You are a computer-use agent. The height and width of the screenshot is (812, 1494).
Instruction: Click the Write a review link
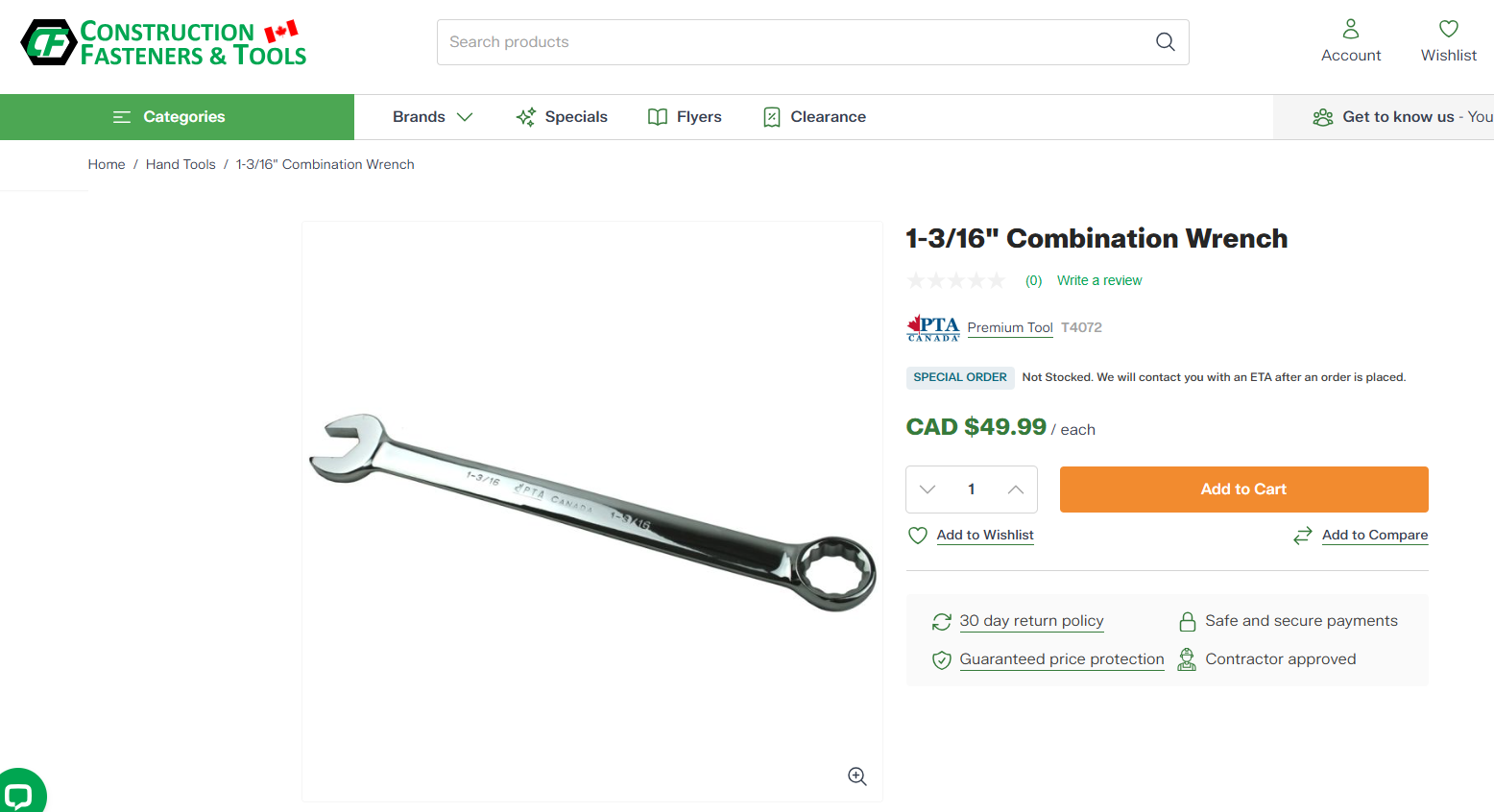(1099, 280)
